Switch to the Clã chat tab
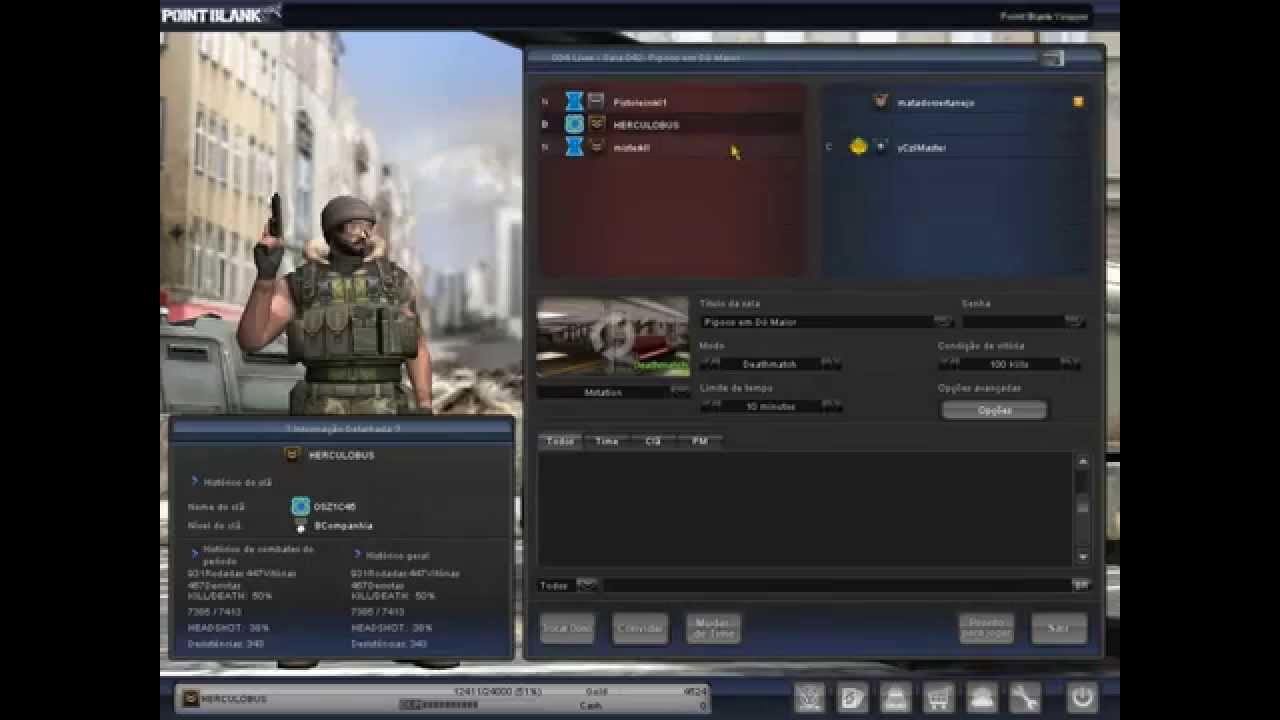This screenshot has height=720, width=1280. point(653,441)
